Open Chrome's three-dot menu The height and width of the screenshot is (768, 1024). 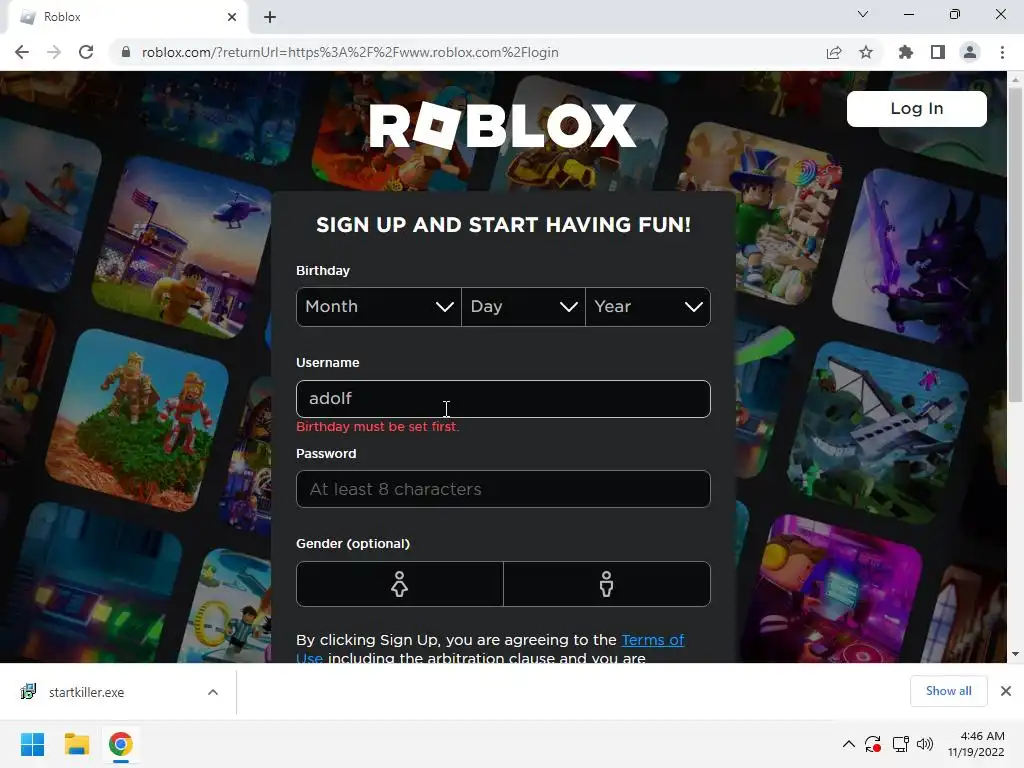(1002, 52)
